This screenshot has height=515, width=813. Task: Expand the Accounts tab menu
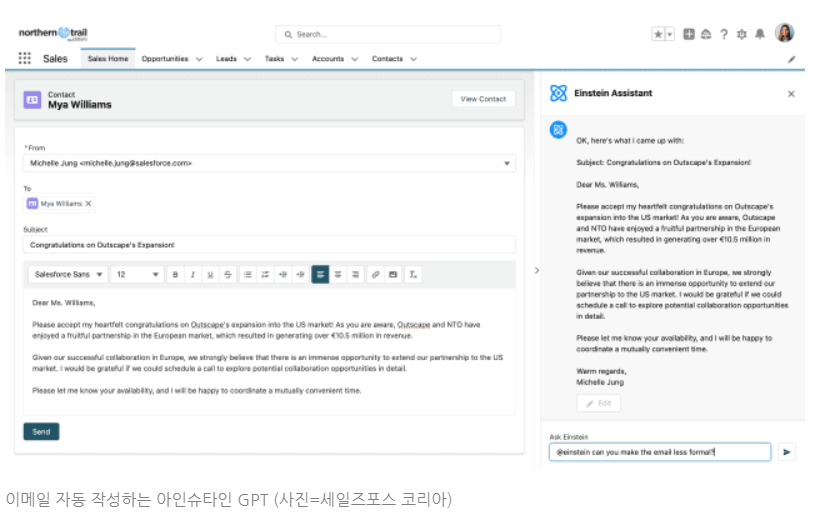(355, 59)
